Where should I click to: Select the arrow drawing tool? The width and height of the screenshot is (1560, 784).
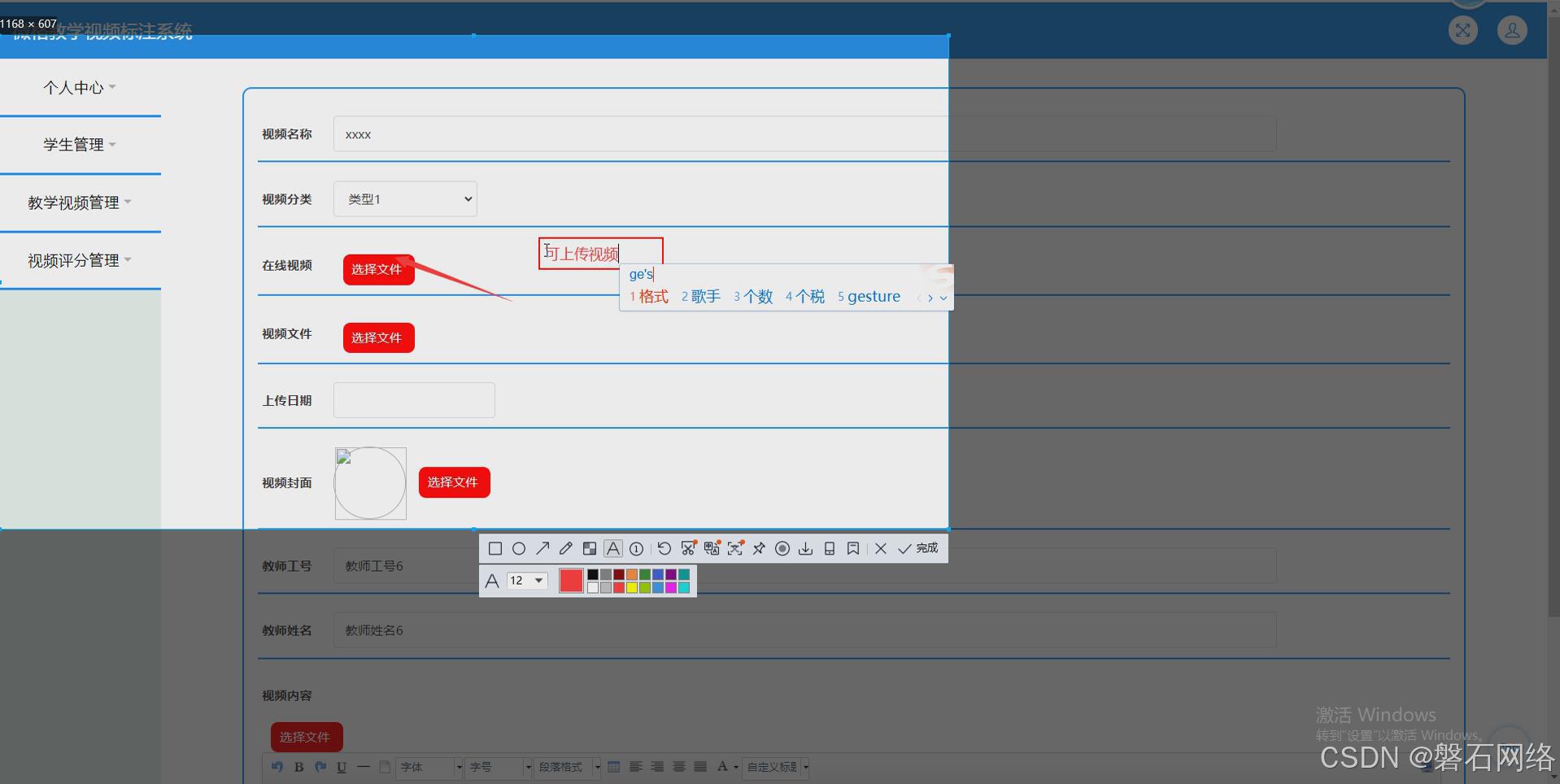(543, 548)
